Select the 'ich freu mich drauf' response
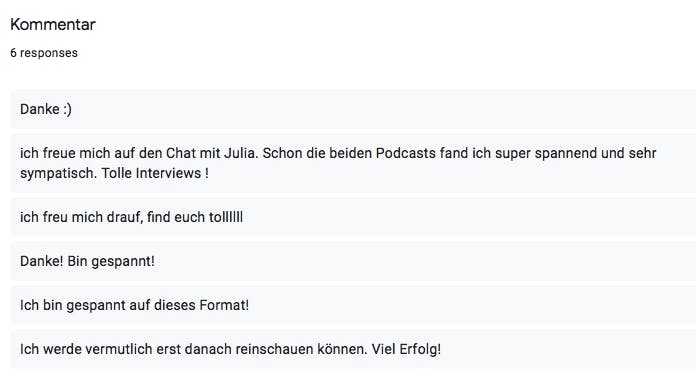The width and height of the screenshot is (696, 382). pos(353,217)
